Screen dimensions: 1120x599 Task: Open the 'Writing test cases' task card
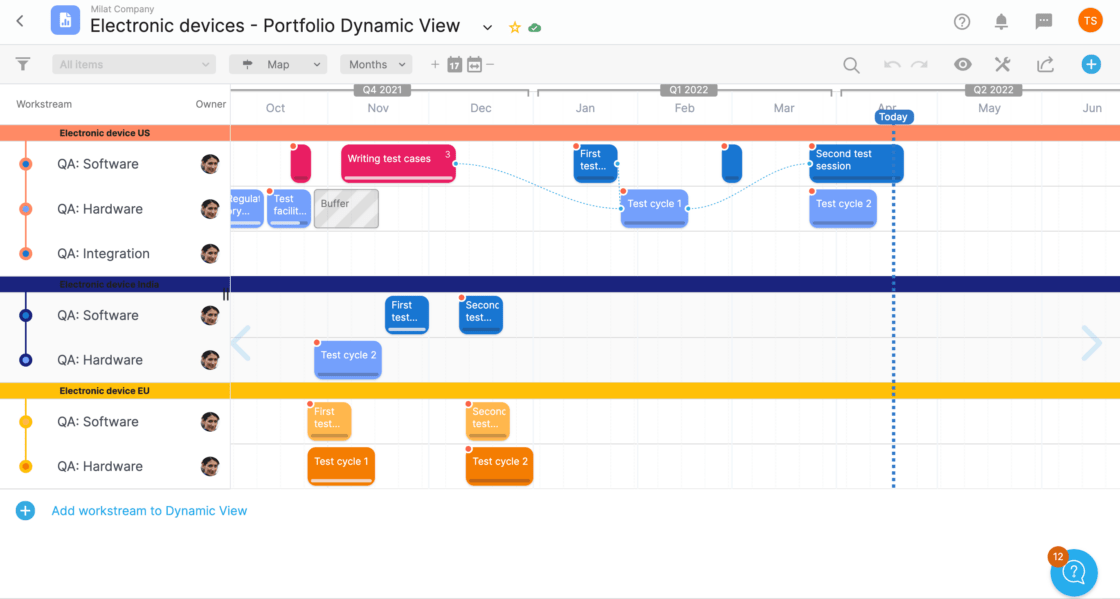click(x=397, y=162)
